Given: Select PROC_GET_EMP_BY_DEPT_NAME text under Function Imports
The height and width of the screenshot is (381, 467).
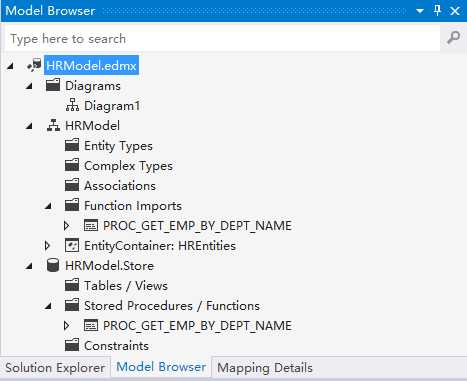Looking at the screenshot, I should pyautogui.click(x=197, y=226).
